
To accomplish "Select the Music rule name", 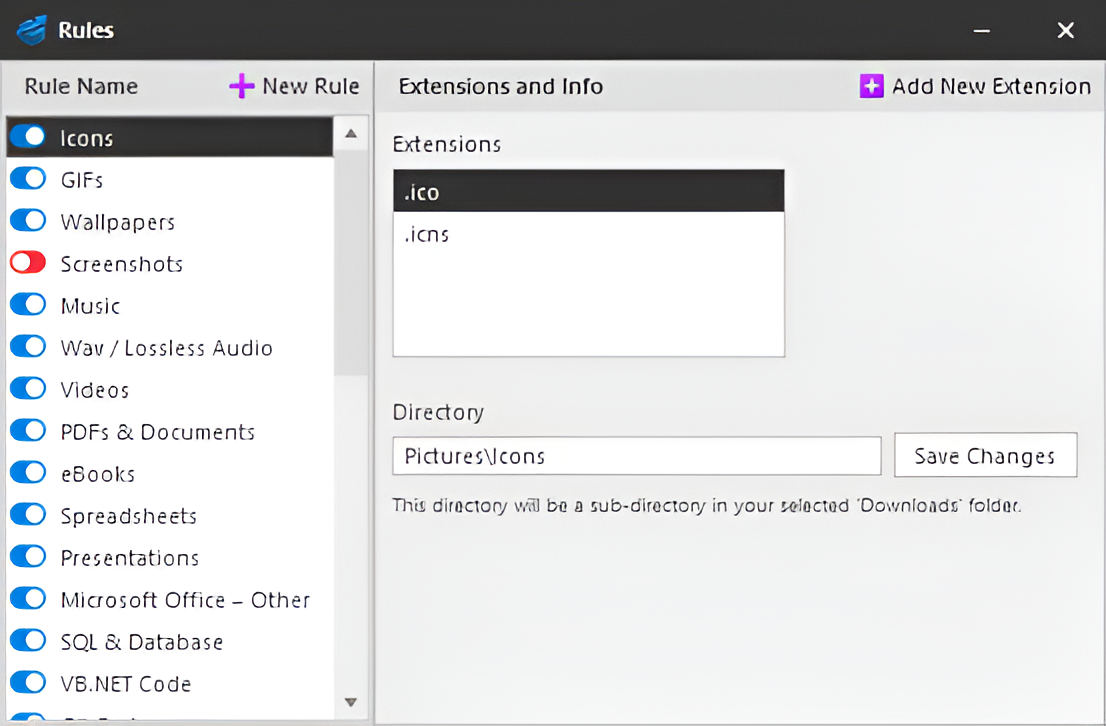I will click(90, 306).
